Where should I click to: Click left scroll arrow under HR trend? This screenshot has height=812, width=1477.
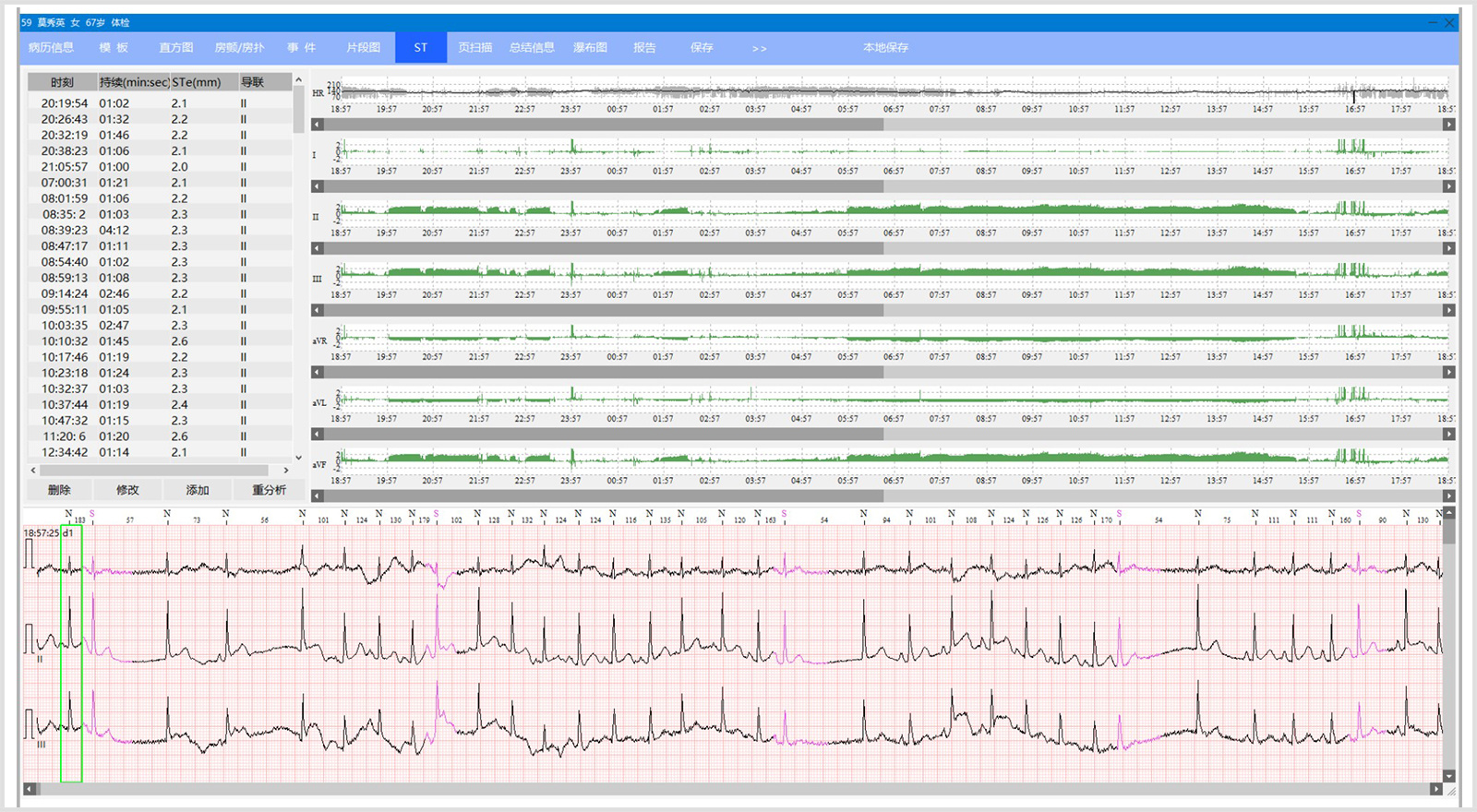pos(317,125)
